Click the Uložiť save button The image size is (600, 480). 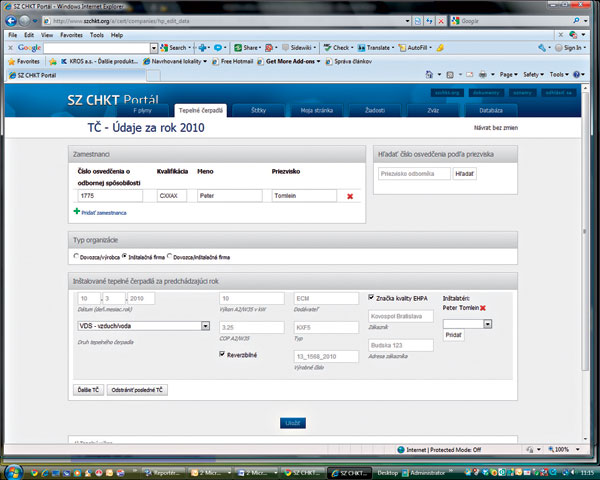click(x=290, y=423)
